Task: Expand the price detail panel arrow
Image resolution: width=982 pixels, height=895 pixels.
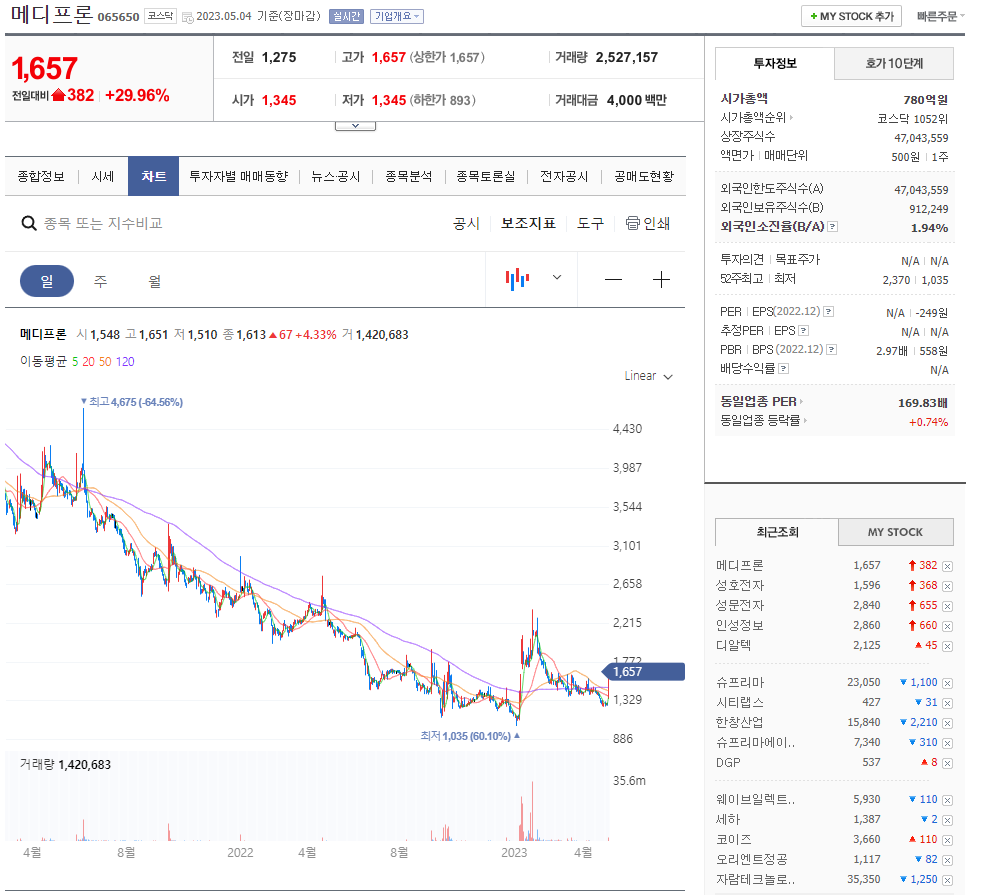Action: point(355,126)
